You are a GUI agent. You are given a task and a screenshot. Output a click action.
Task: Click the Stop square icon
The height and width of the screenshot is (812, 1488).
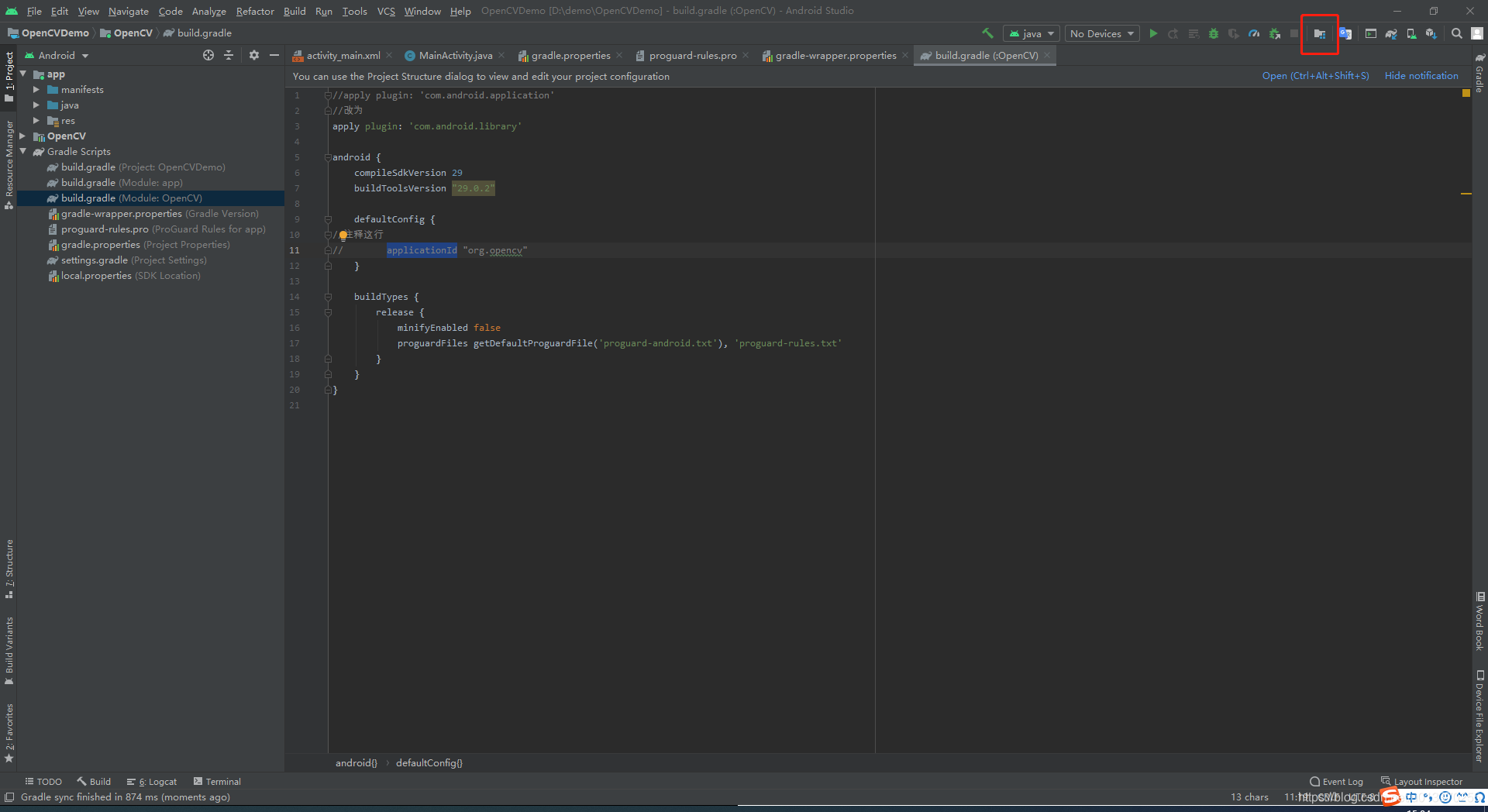(1294, 33)
